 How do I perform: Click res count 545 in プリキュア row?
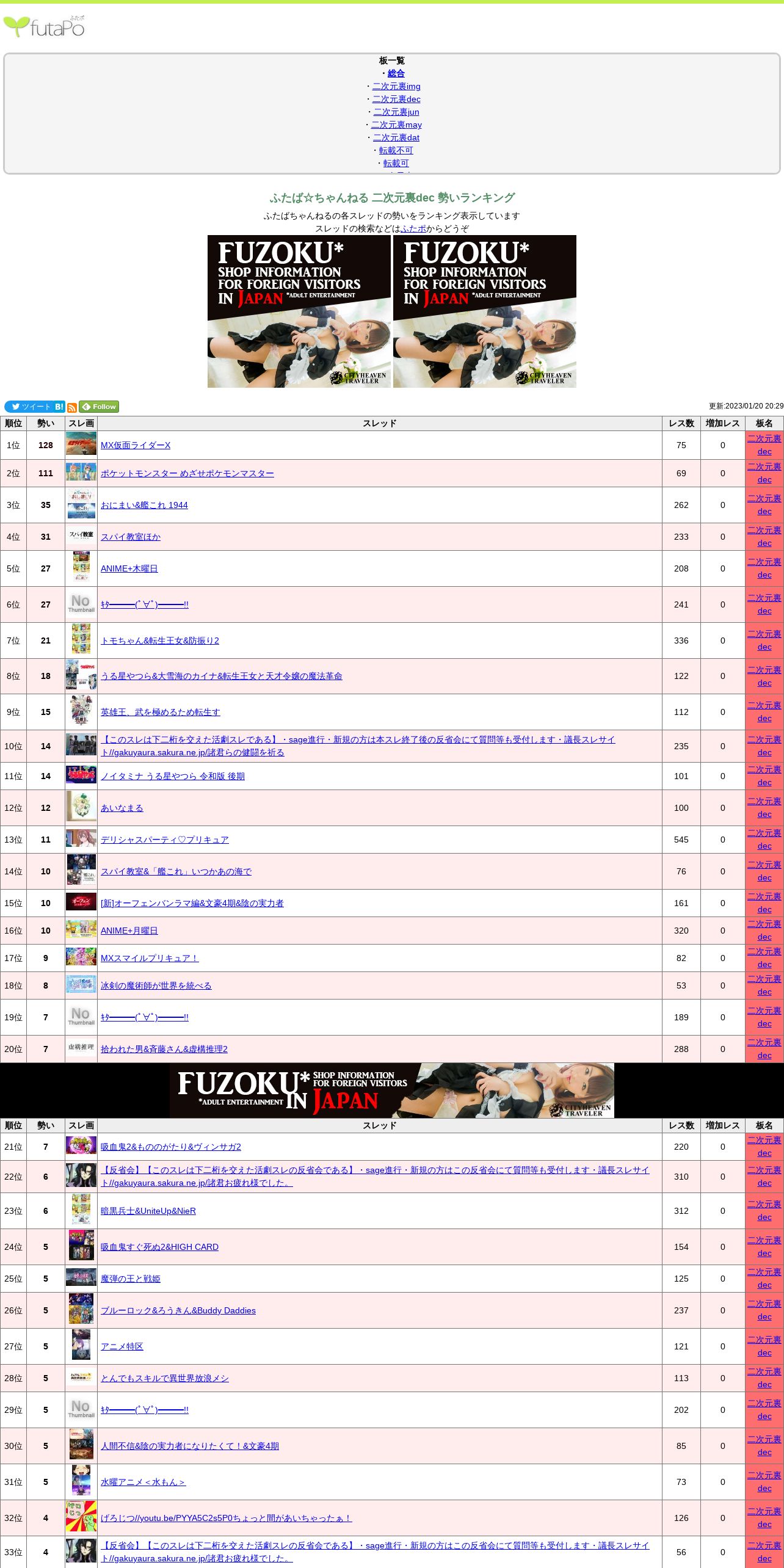tap(681, 840)
